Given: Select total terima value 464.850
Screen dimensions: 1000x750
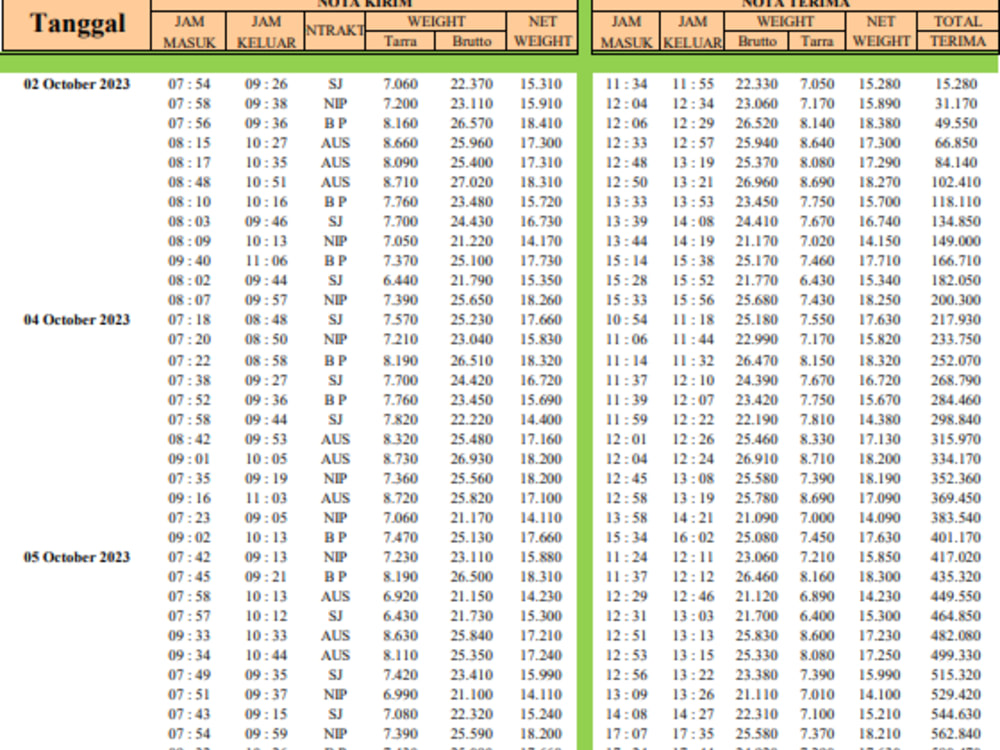Looking at the screenshot, I should tap(956, 616).
